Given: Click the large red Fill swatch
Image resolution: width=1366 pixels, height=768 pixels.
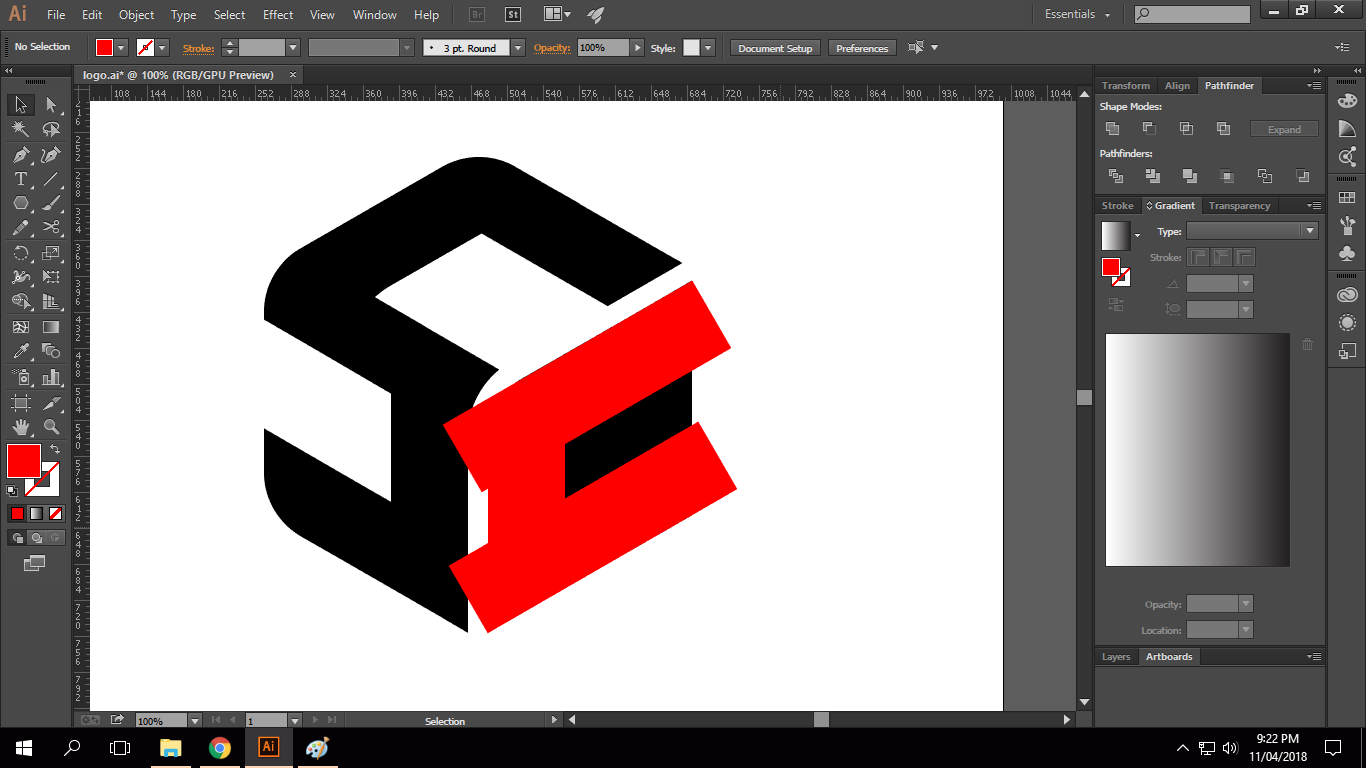Looking at the screenshot, I should [23, 461].
